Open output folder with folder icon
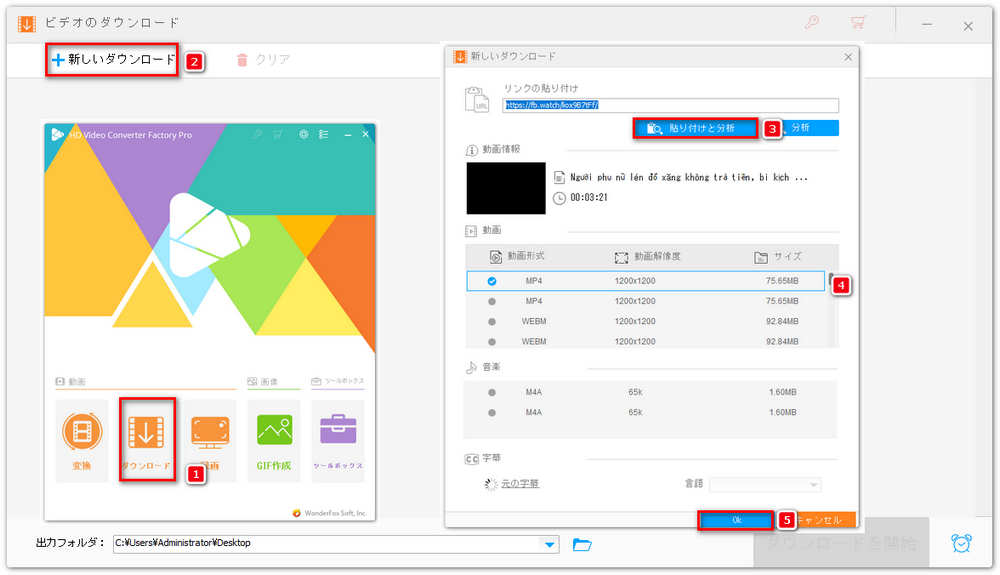Screen dimensions: 1000x575 click(x=583, y=544)
